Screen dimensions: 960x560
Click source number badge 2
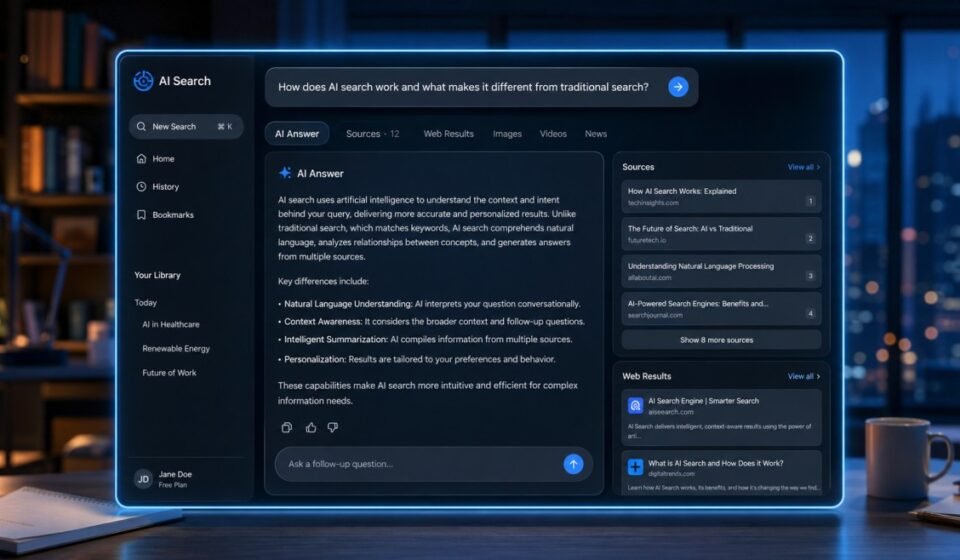coord(810,239)
